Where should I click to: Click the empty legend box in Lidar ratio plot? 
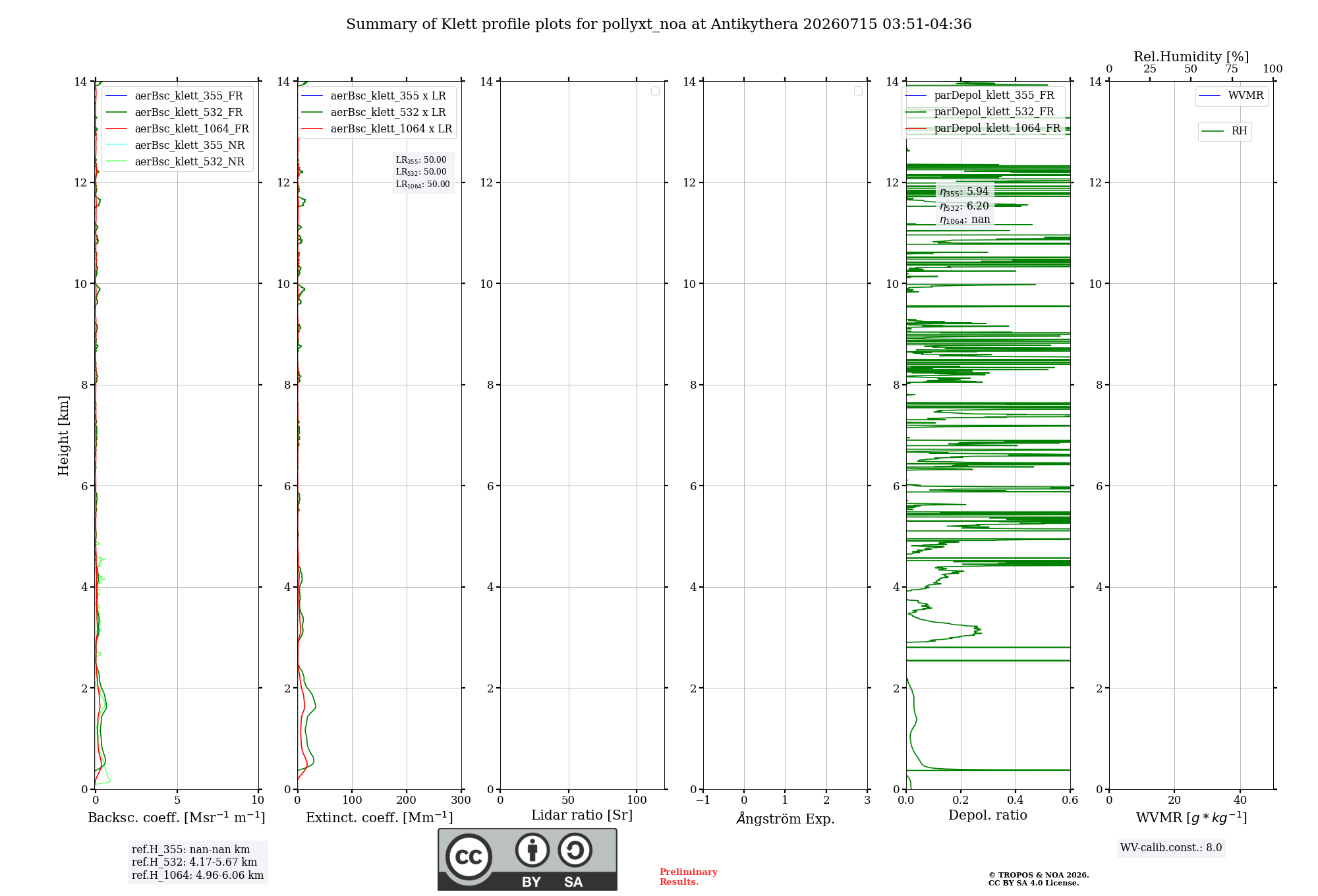[x=655, y=91]
